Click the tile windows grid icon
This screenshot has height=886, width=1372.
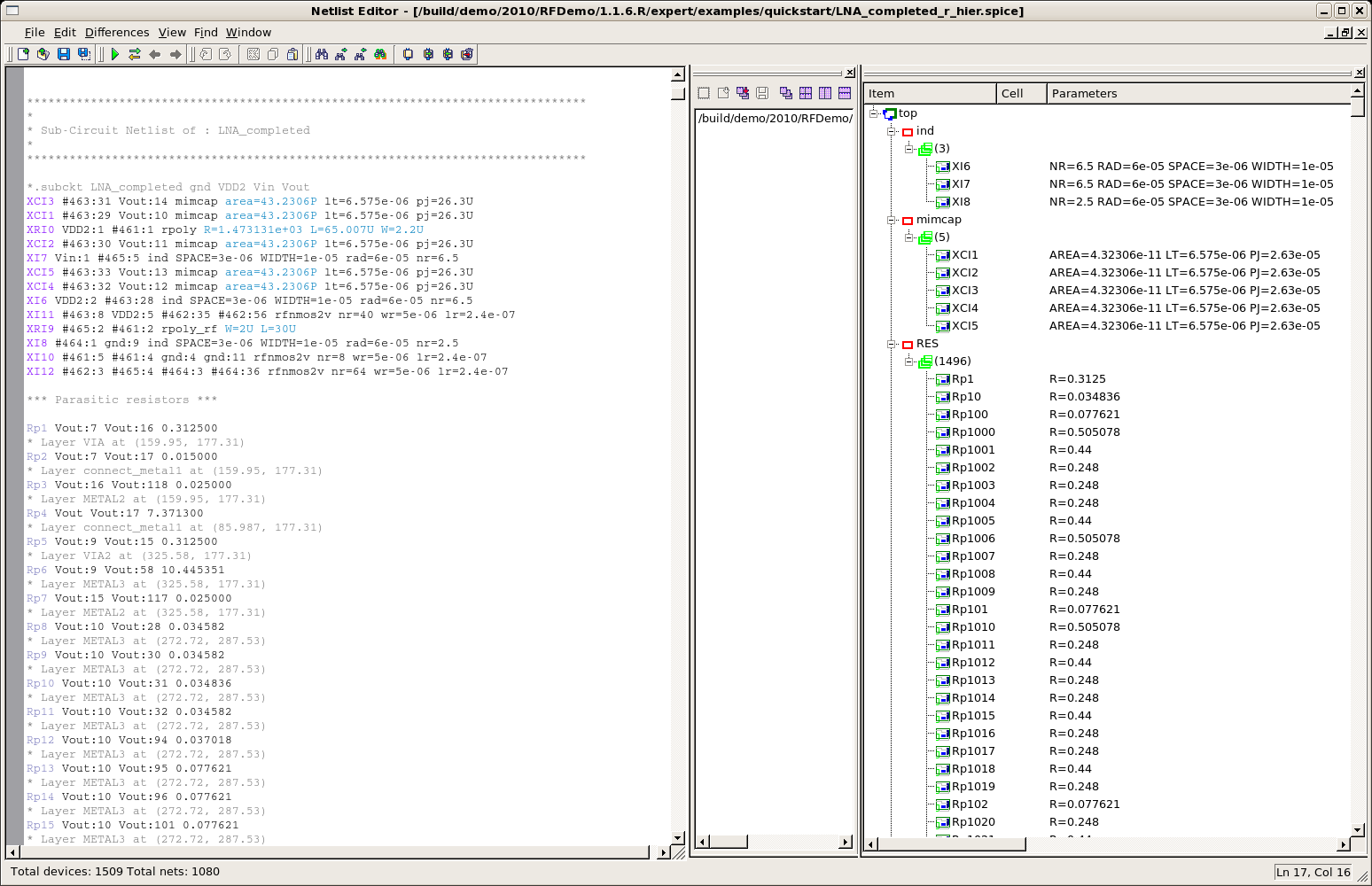click(806, 93)
